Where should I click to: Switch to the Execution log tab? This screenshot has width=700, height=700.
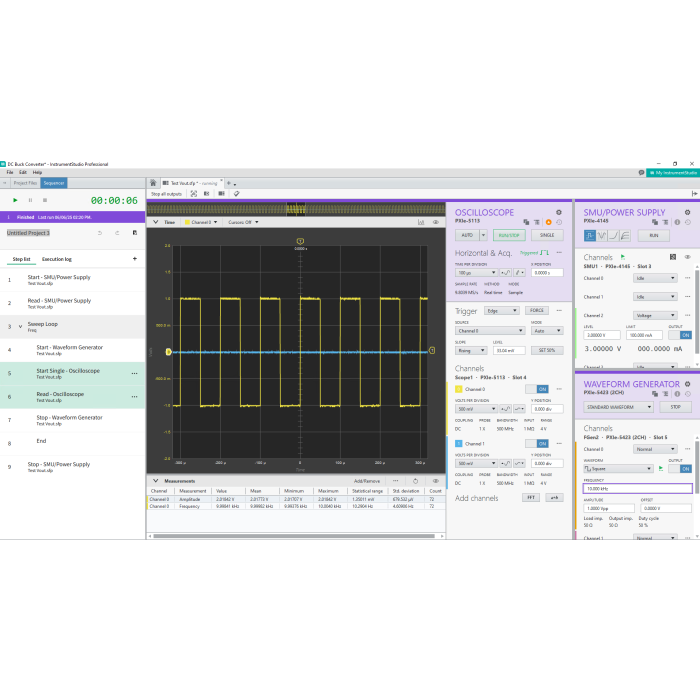pos(56,259)
